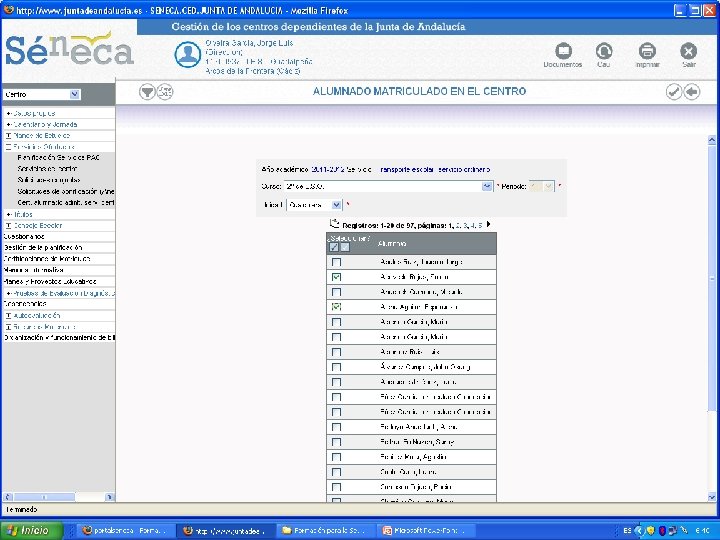Open the Formación folder taskbar item

326,531
